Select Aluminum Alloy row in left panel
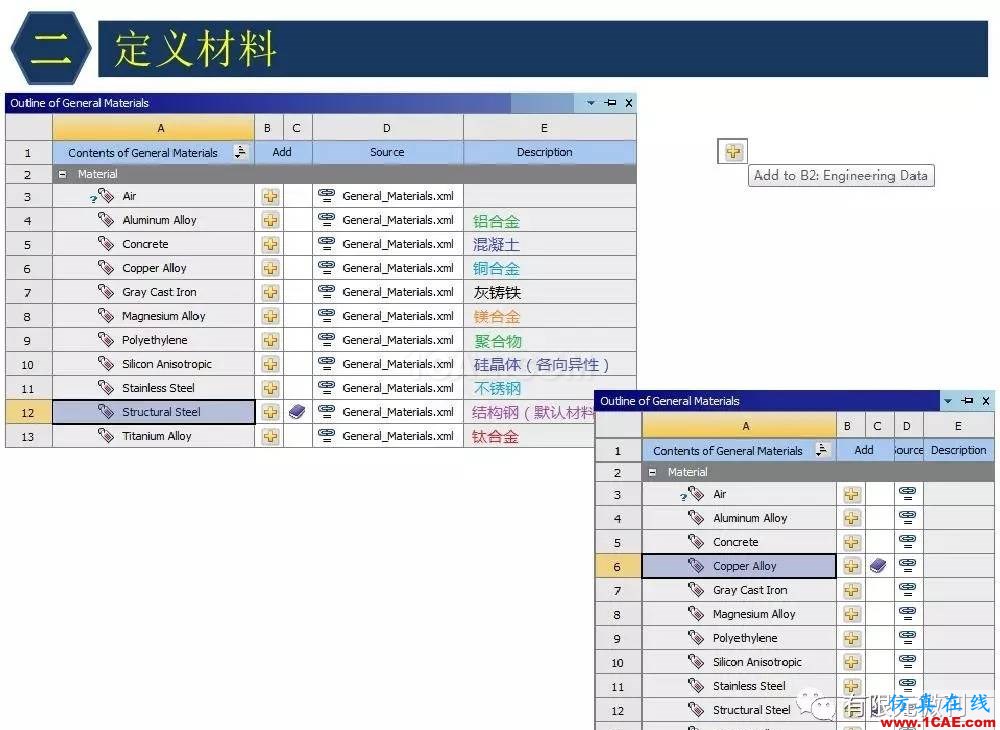The image size is (1000, 730). (154, 220)
